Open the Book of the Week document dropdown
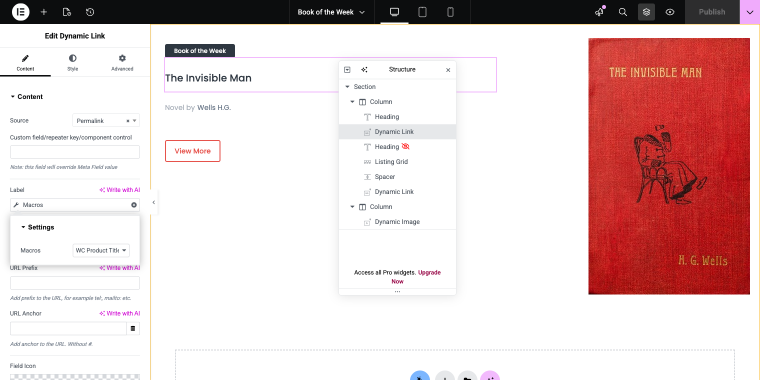 [x=331, y=12]
